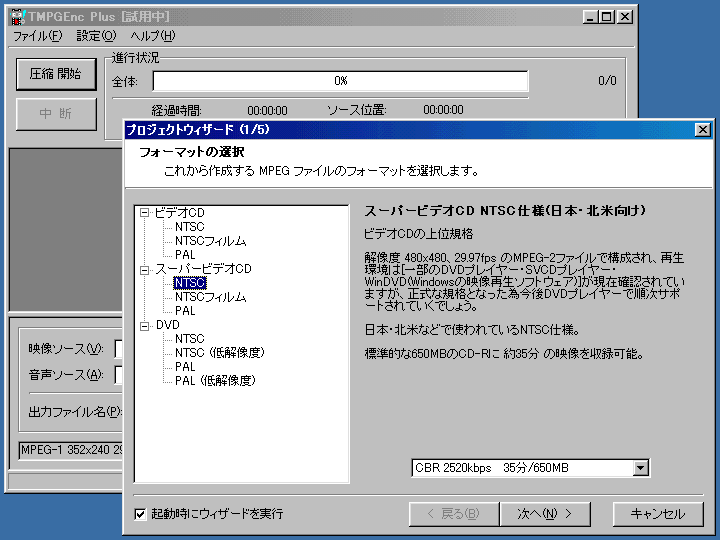Collapse the スーパービデオCD tree node
720x540 pixels.
145,270
